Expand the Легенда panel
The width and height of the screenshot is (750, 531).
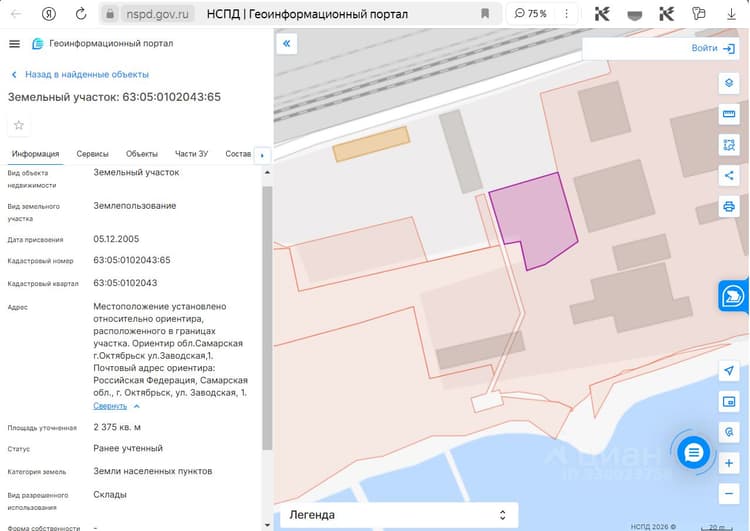point(399,515)
